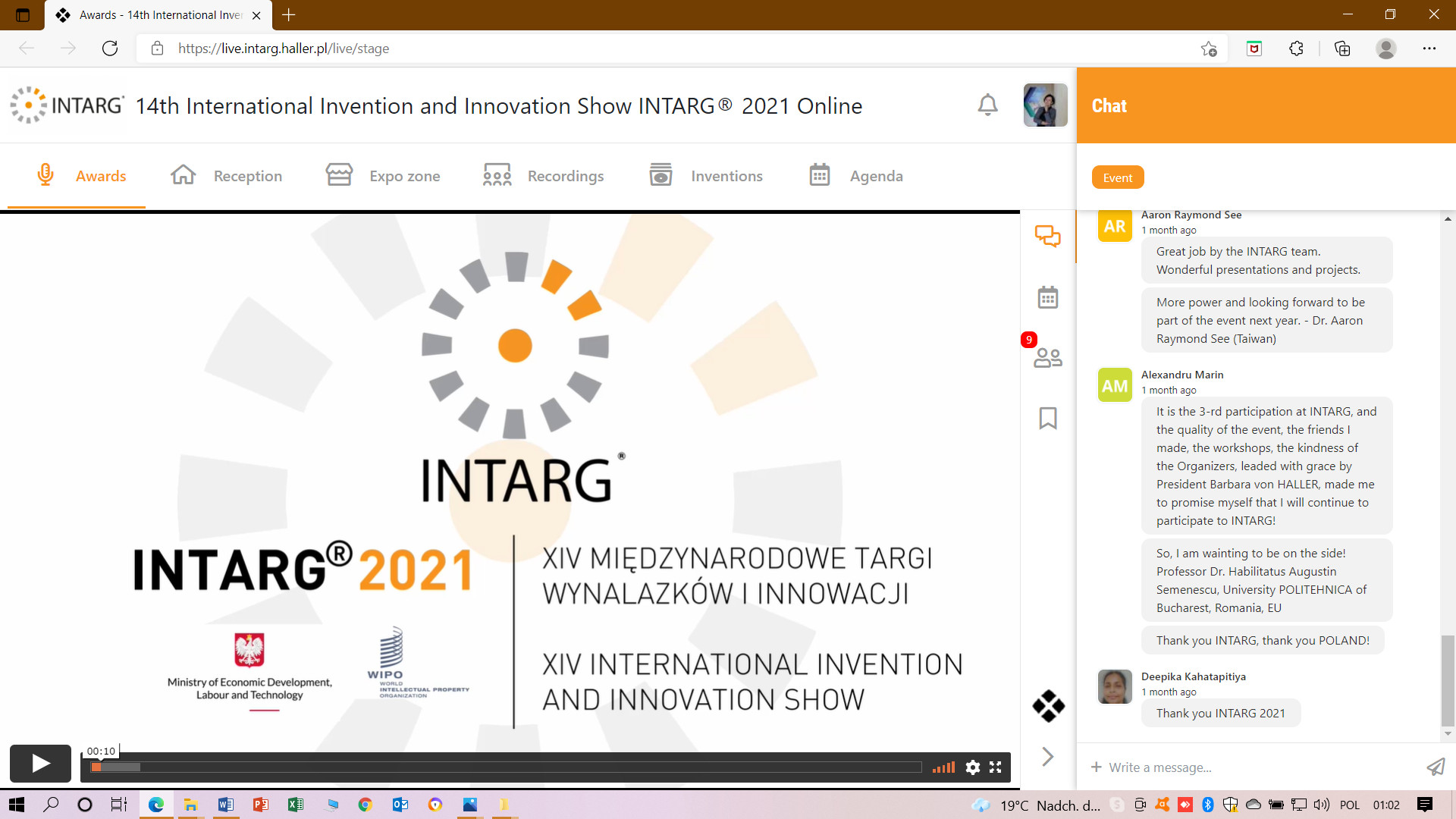Add attachment with the plus icon
The height and width of the screenshot is (819, 1456).
pos(1096,767)
